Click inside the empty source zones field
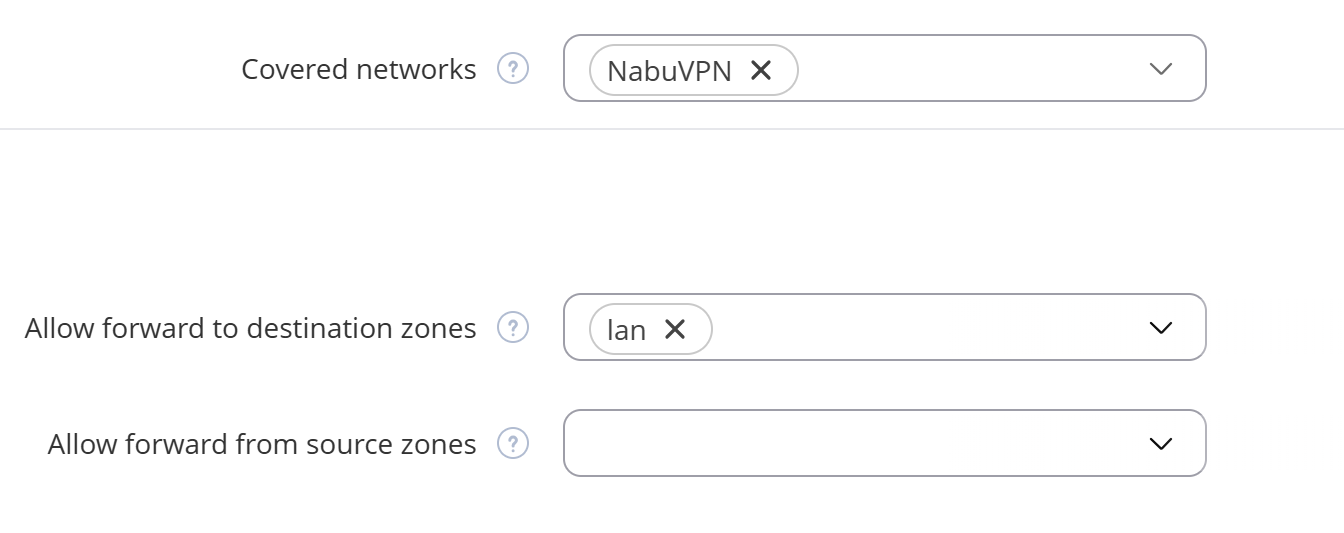The width and height of the screenshot is (1344, 533). (x=850, y=443)
